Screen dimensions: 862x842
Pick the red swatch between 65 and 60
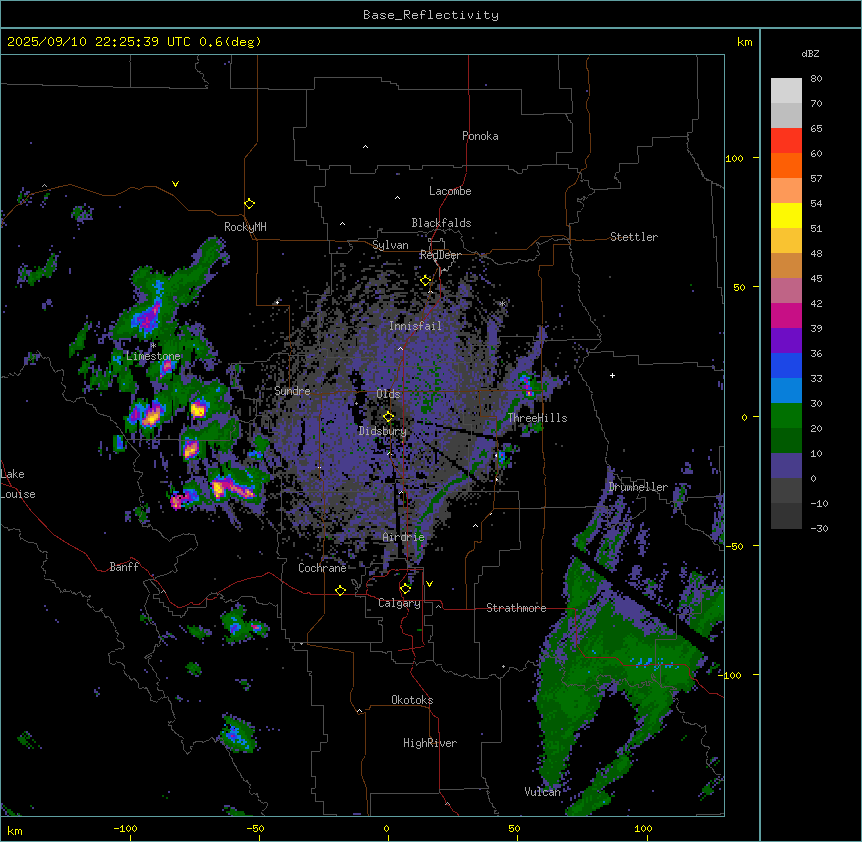[786, 140]
